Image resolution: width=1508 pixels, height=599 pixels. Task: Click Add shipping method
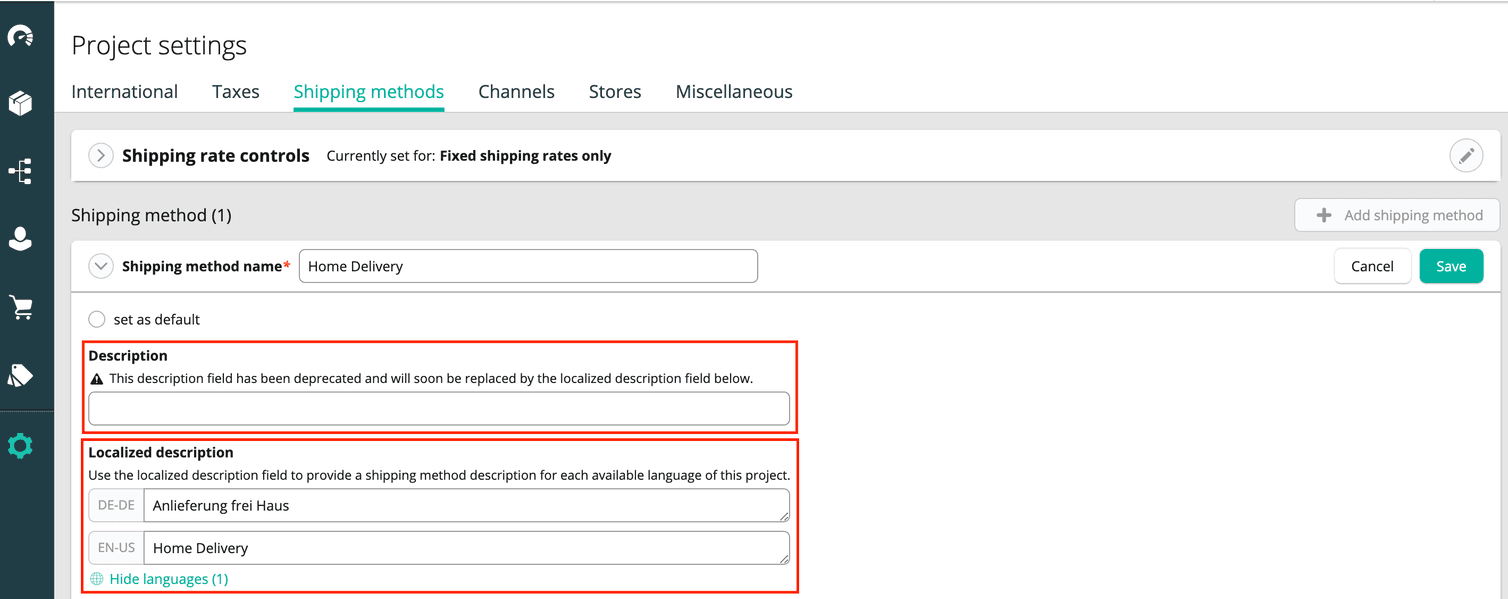click(1396, 215)
